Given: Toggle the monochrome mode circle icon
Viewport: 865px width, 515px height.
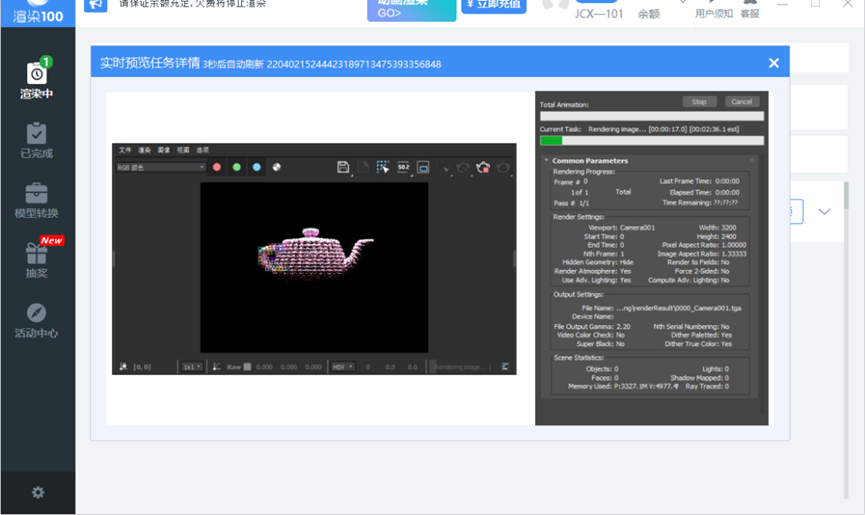Looking at the screenshot, I should pos(276,167).
